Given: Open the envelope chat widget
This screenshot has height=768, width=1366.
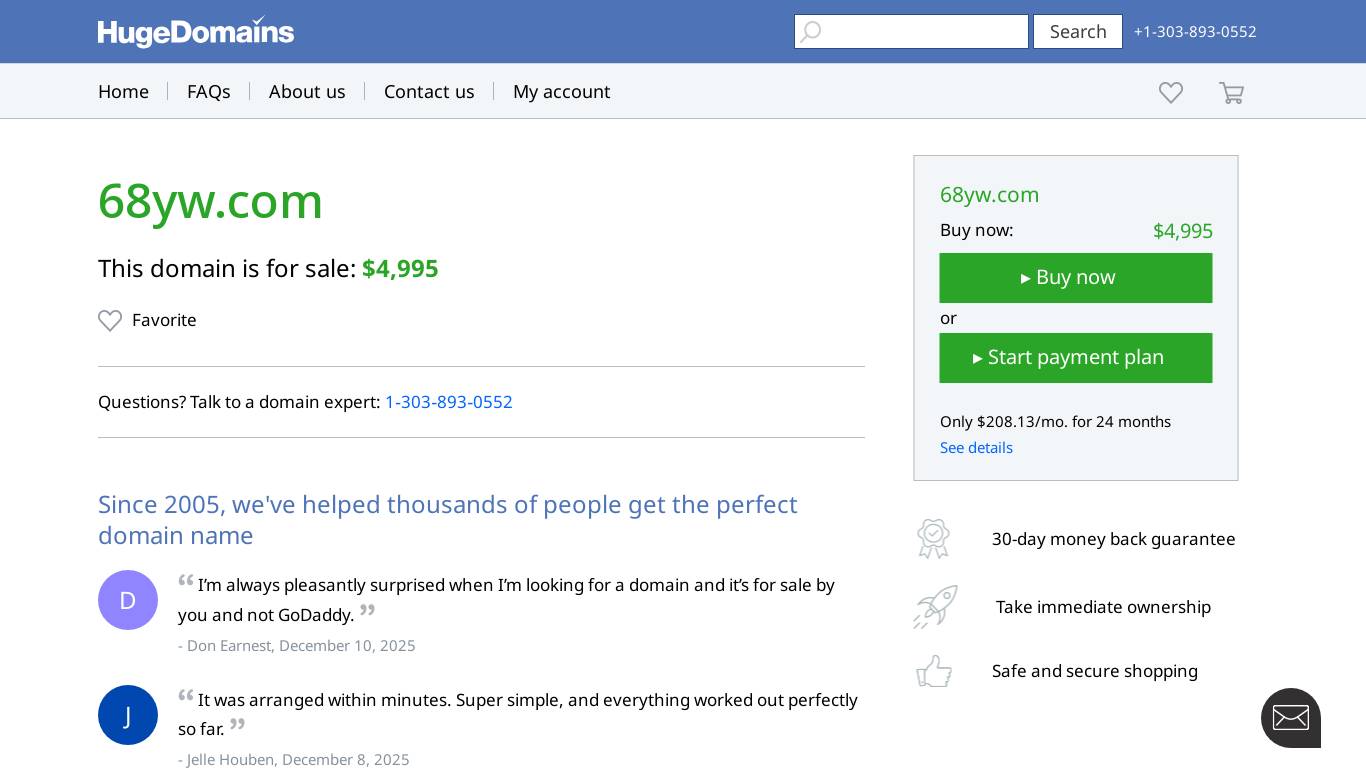Looking at the screenshot, I should pos(1291,718).
